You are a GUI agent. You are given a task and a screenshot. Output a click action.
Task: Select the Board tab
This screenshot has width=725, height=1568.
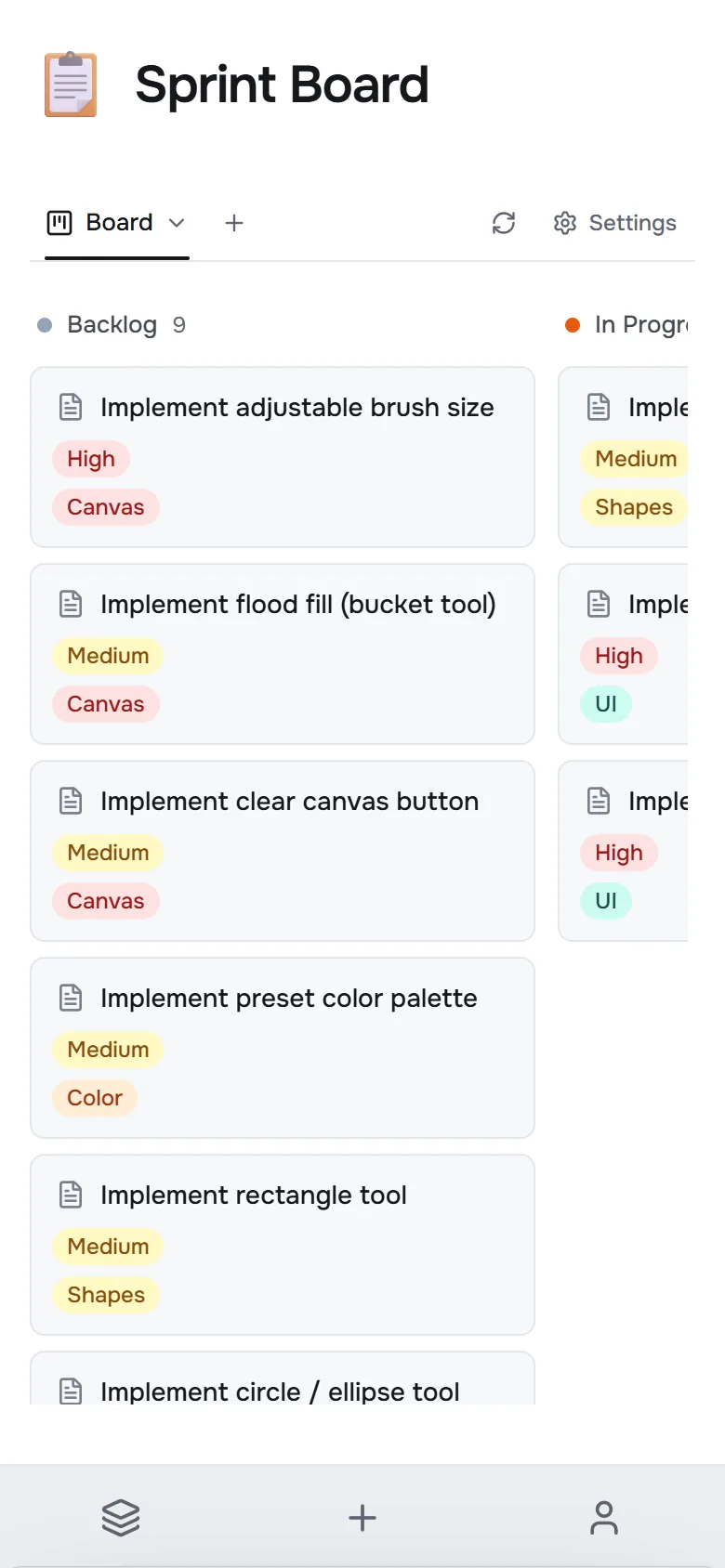[x=117, y=223]
